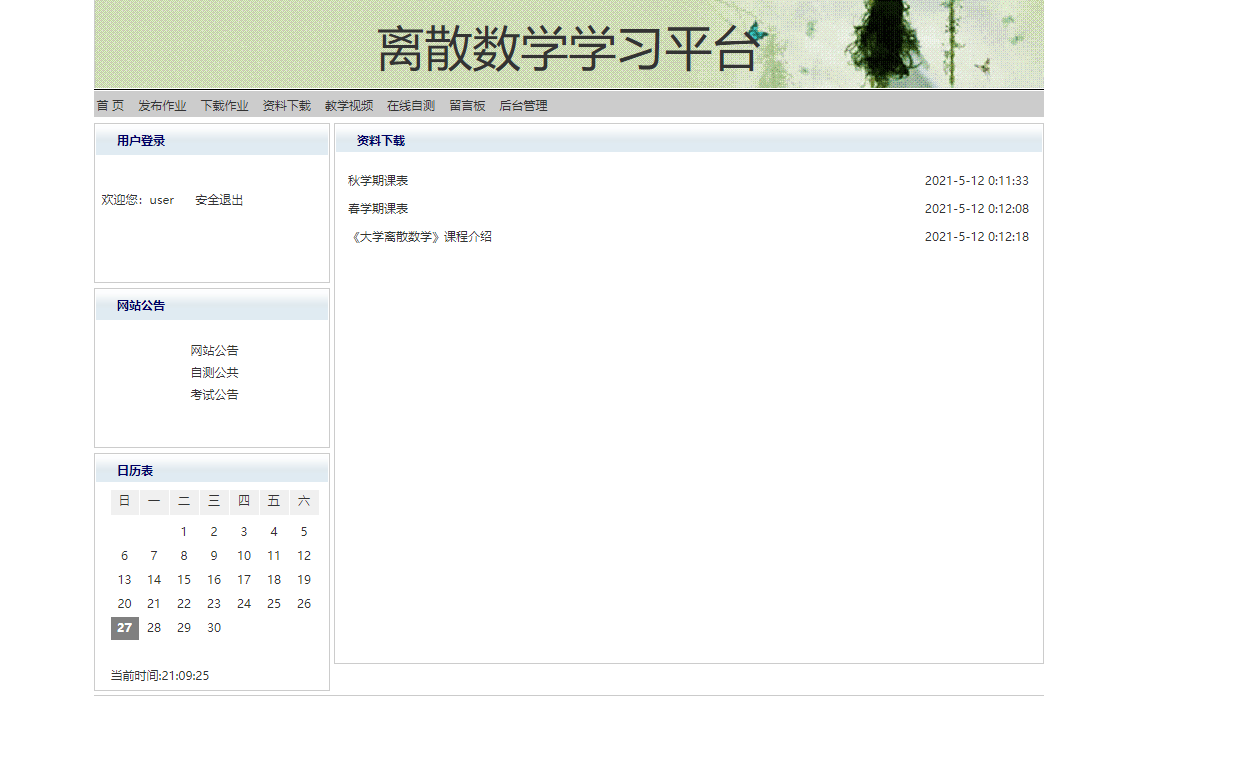
Task: Click the 离散数学学习平台 banner title
Action: [x=569, y=44]
